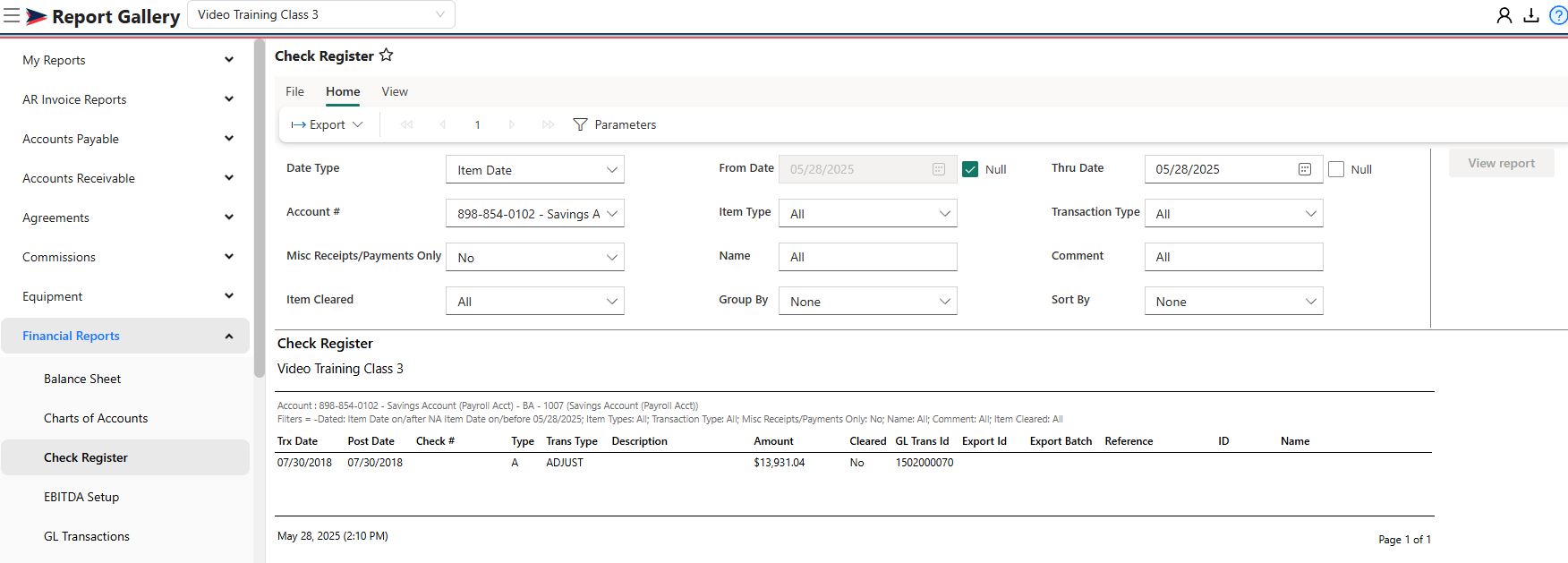Open the Group By dropdown
The image size is (1568, 563).
(868, 301)
